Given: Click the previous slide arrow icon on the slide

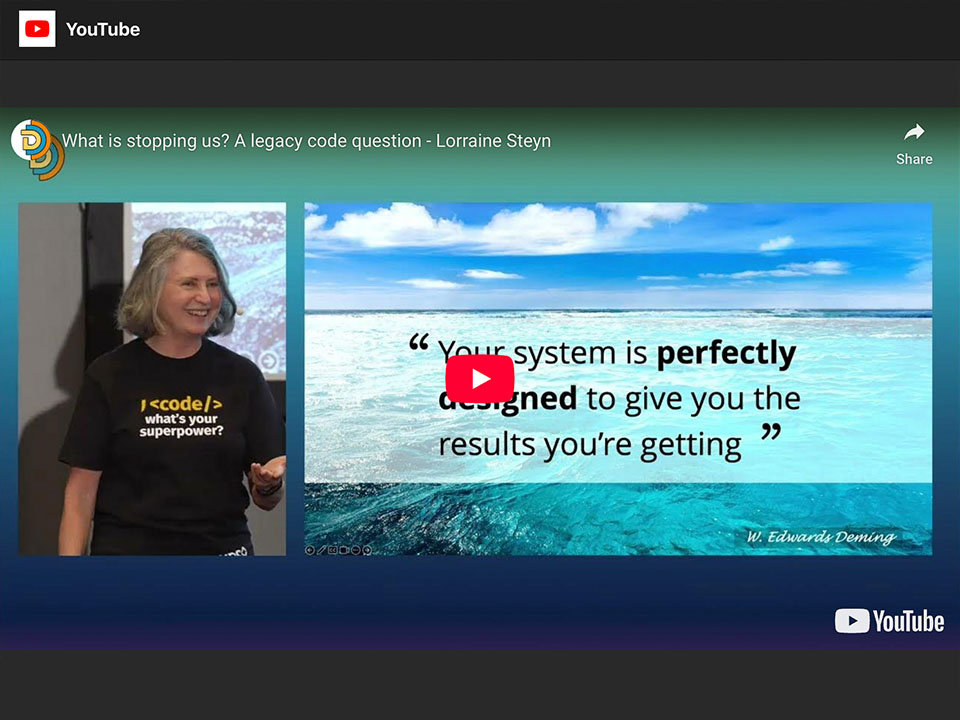Looking at the screenshot, I should coord(310,549).
